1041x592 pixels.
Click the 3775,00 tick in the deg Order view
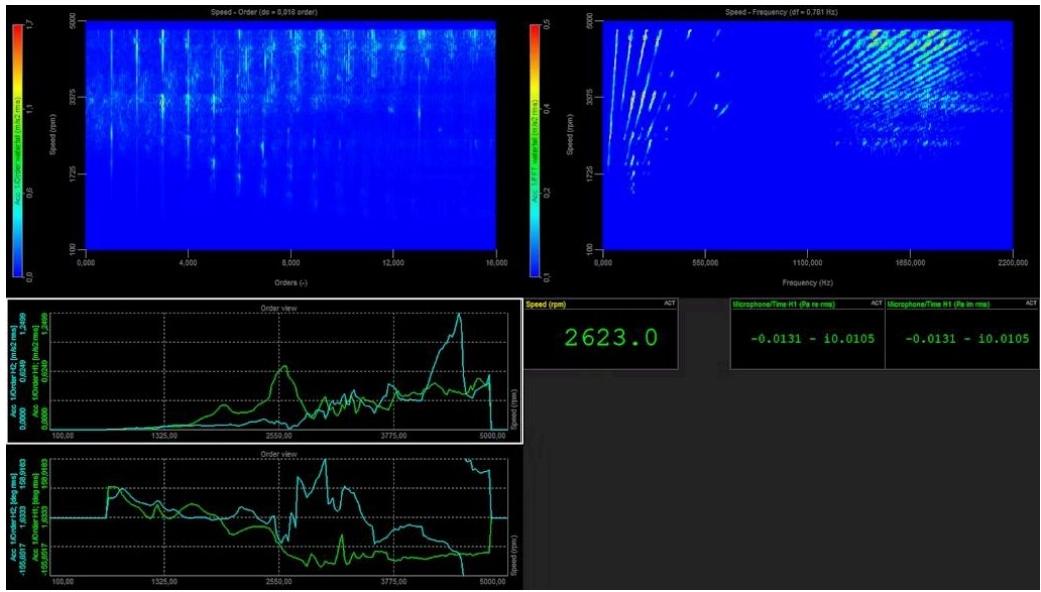pyautogui.click(x=394, y=581)
